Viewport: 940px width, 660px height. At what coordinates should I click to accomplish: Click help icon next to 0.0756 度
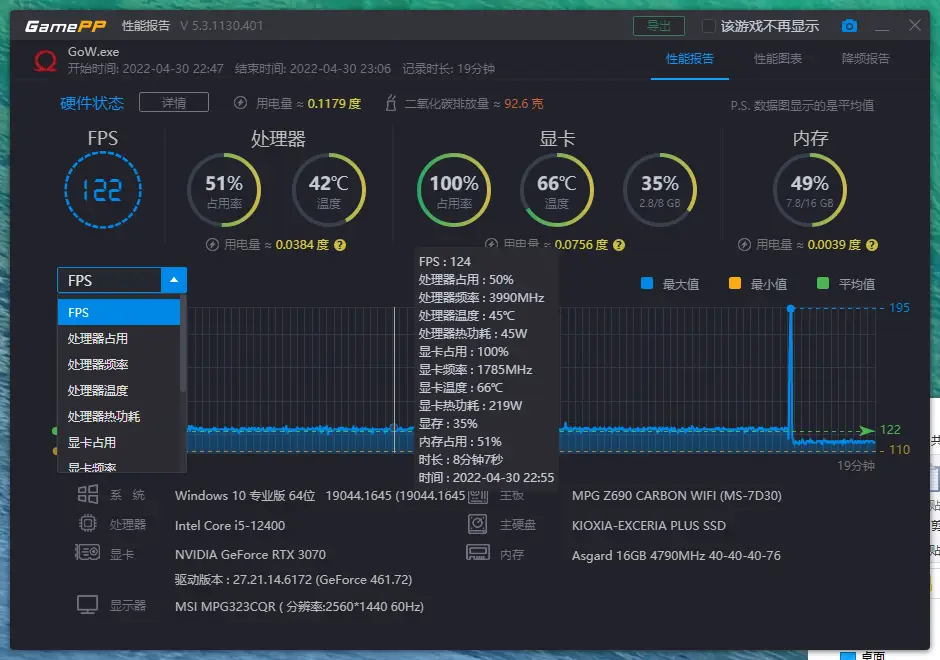coord(619,245)
